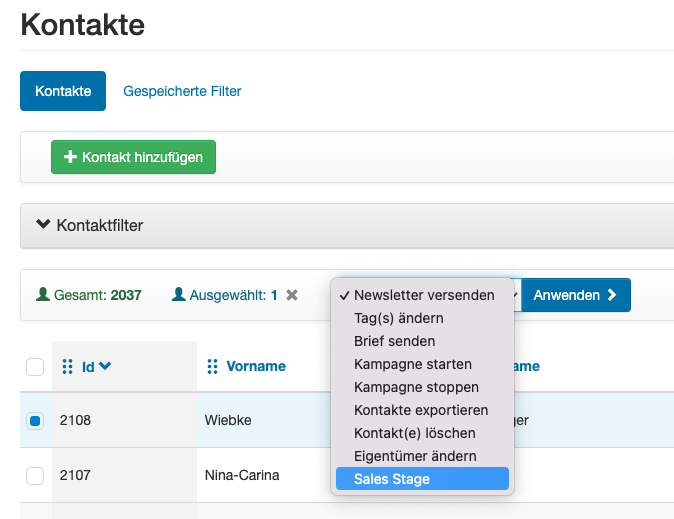The width and height of the screenshot is (674, 519).
Task: Click the person icon next to Gesamt
Action: 43,295
